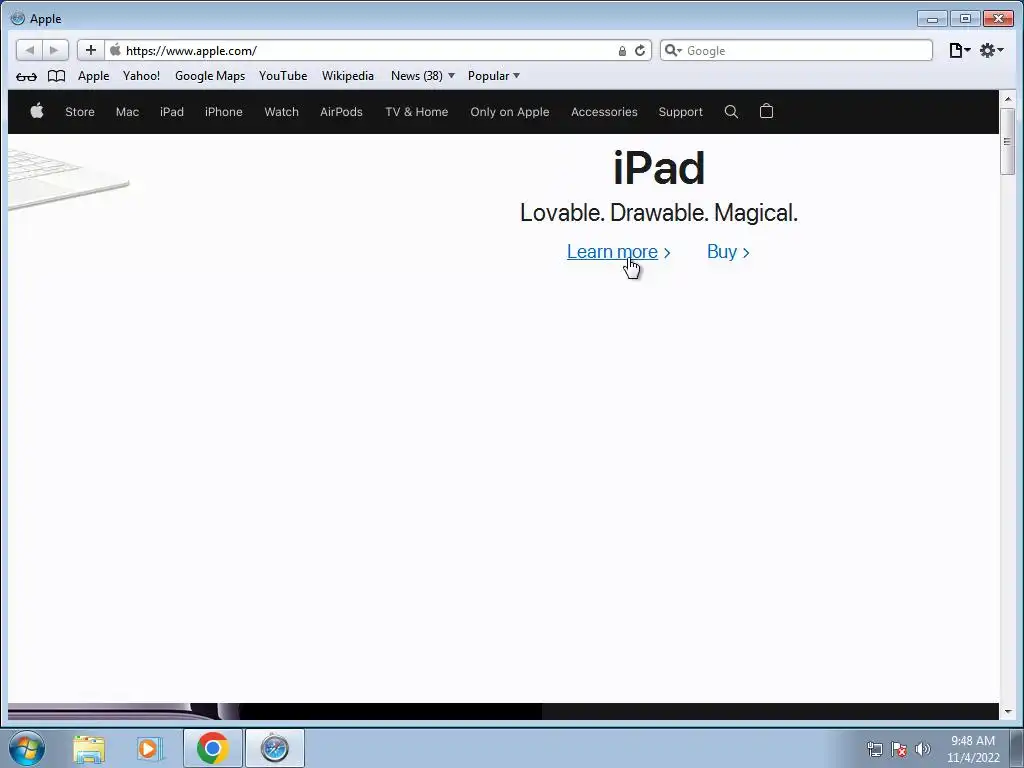Follow the iPad Learn more link

tap(618, 251)
